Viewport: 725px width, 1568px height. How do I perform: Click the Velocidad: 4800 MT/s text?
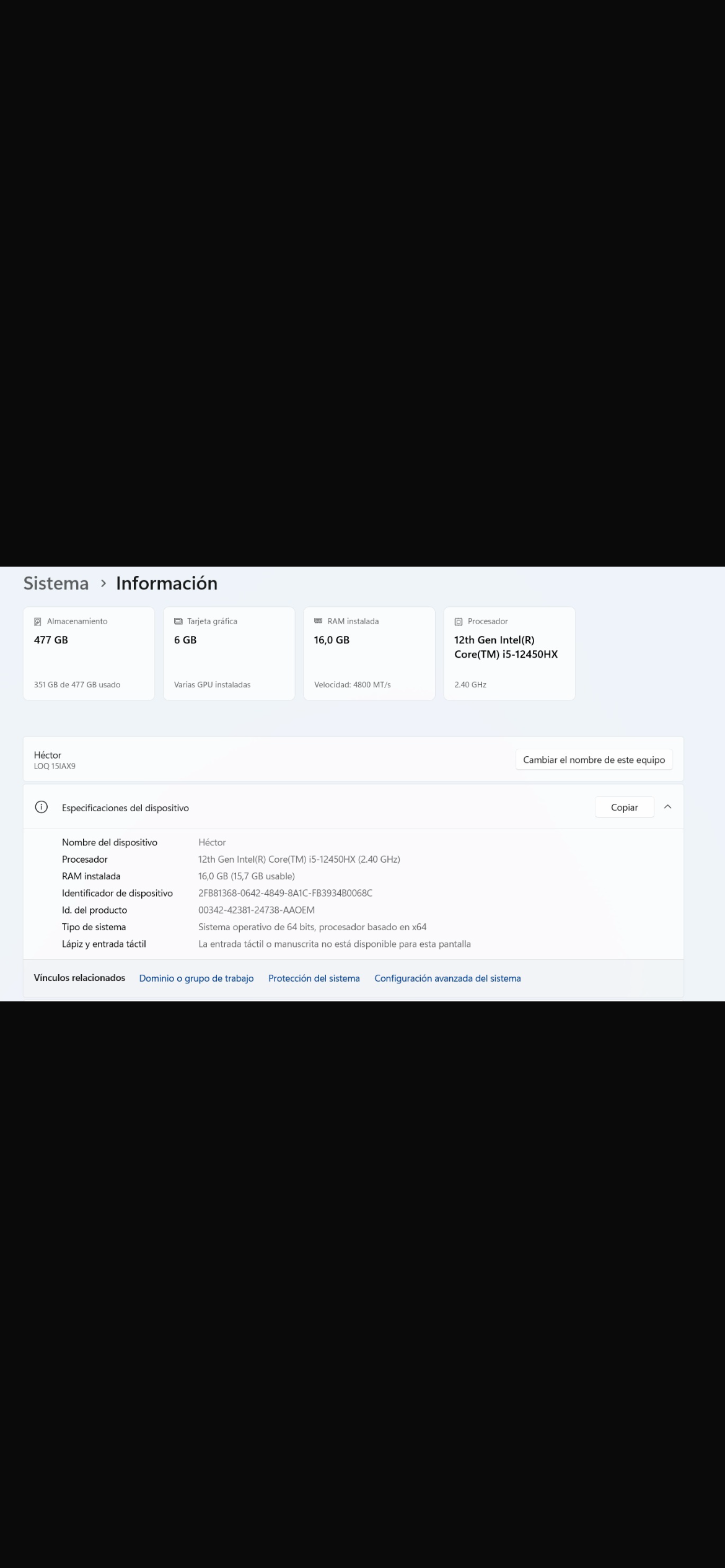pyautogui.click(x=352, y=684)
